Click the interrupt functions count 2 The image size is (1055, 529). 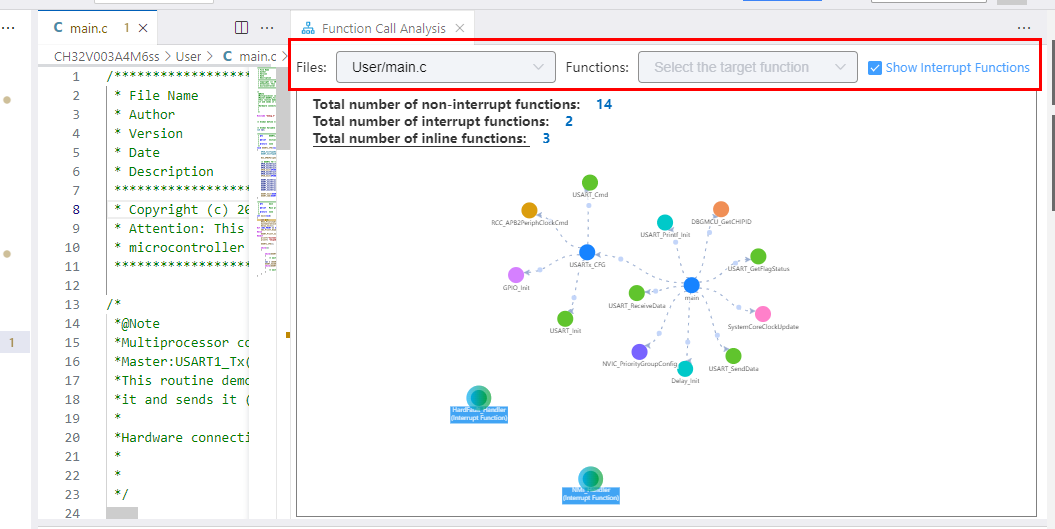(x=569, y=122)
